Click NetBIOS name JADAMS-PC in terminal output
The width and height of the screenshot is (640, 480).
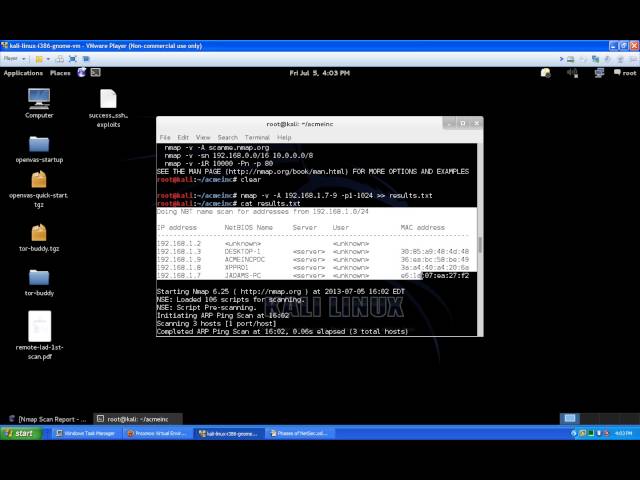[x=242, y=276]
